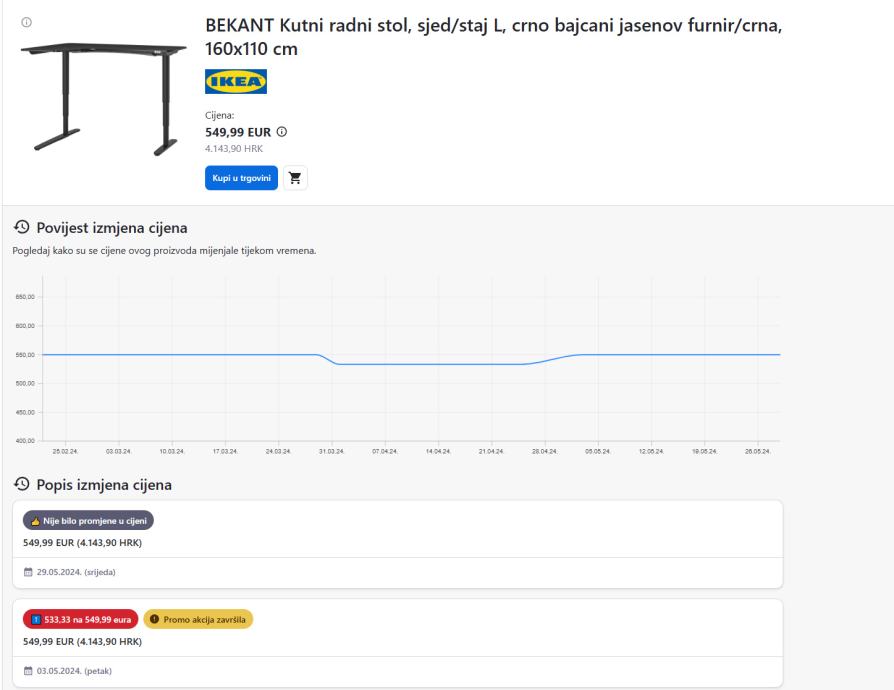The height and width of the screenshot is (690, 894).
Task: Click history icon beside Popis izmjena cijena
Action: coord(21,485)
